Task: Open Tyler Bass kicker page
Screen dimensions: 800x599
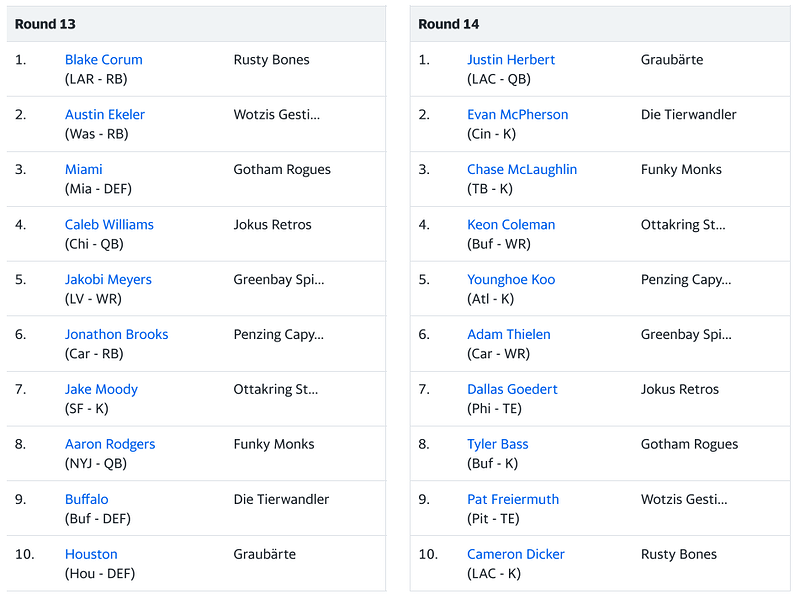Action: click(498, 445)
